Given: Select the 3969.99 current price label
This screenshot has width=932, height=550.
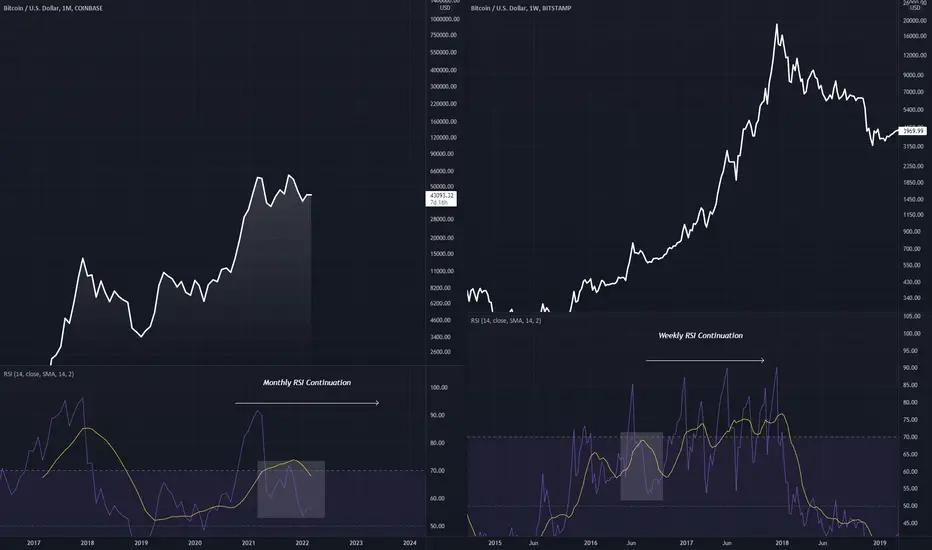Looking at the screenshot, I should pos(912,131).
